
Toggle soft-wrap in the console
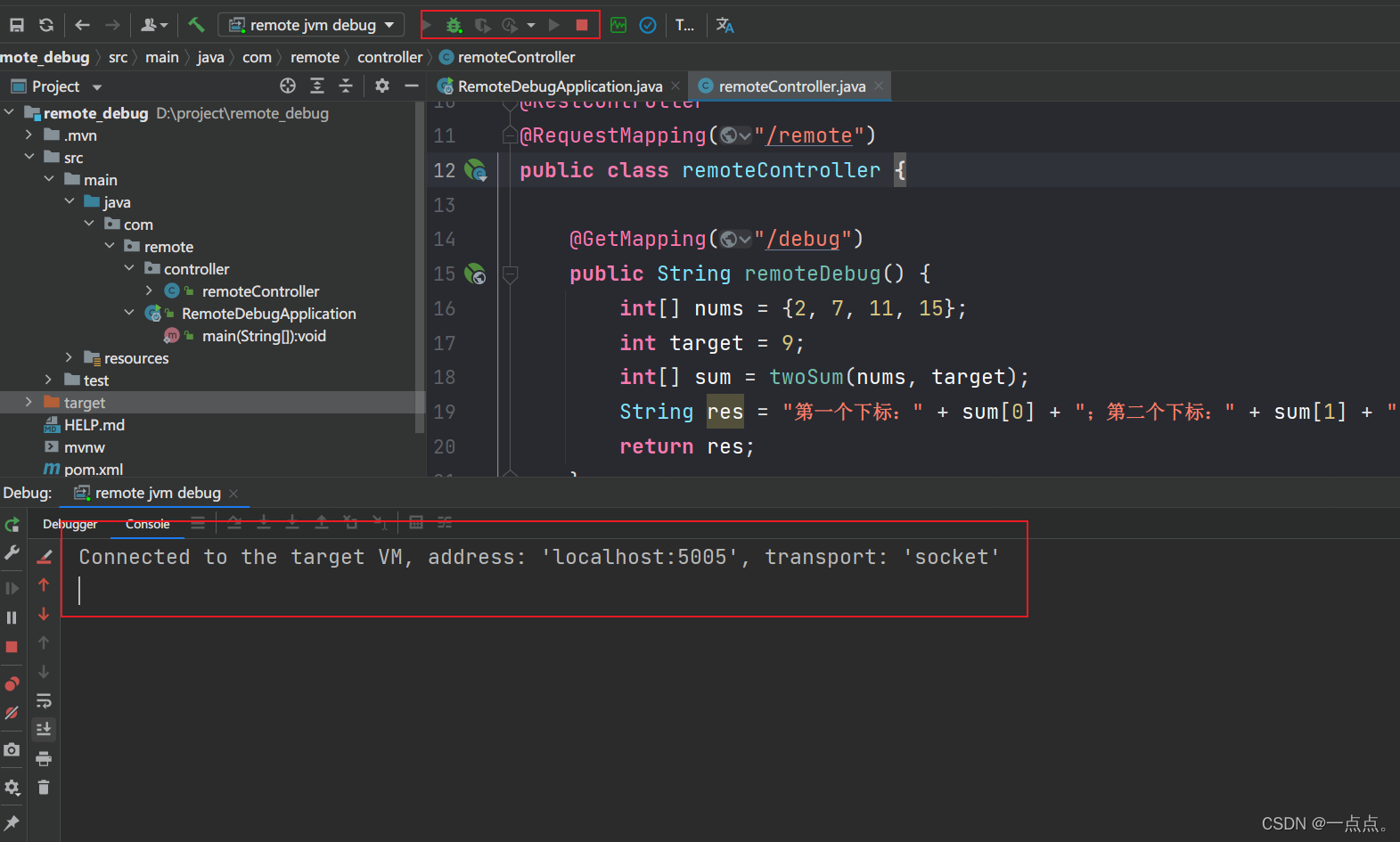[44, 701]
